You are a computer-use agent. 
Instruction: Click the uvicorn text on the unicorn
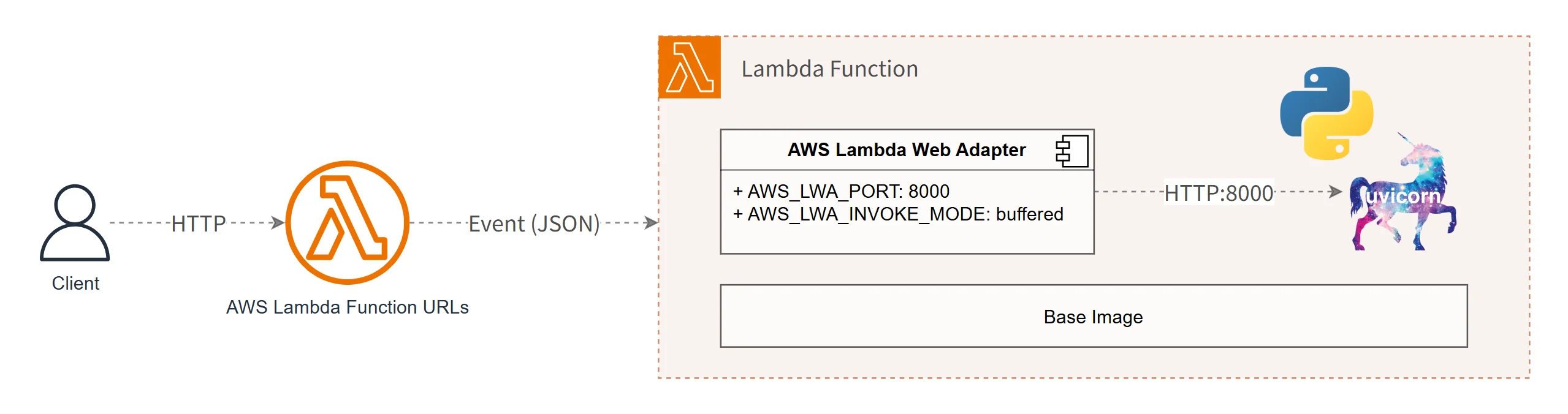pyautogui.click(x=1403, y=196)
